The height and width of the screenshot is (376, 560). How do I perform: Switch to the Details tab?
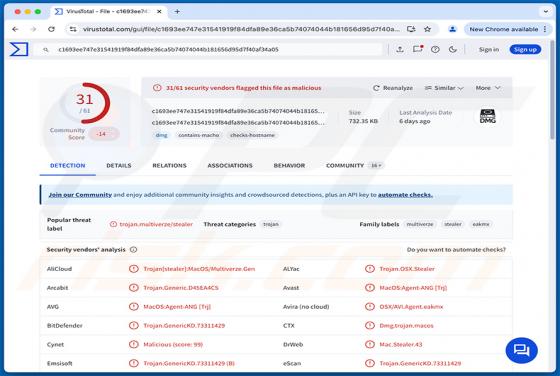[x=119, y=166]
